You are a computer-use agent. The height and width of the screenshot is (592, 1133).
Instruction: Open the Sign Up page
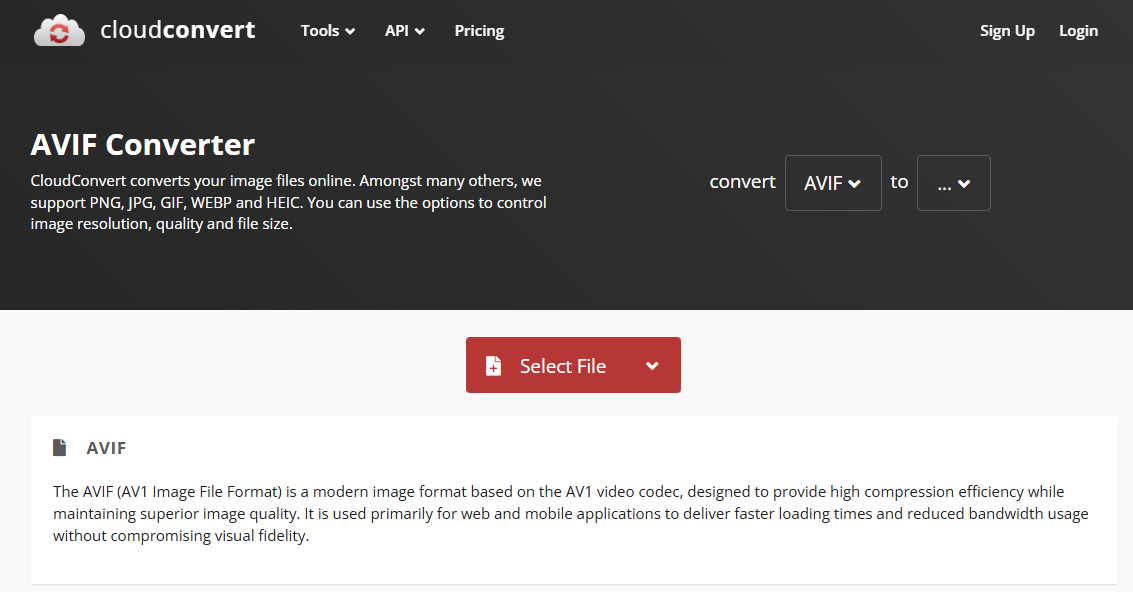pyautogui.click(x=1007, y=31)
